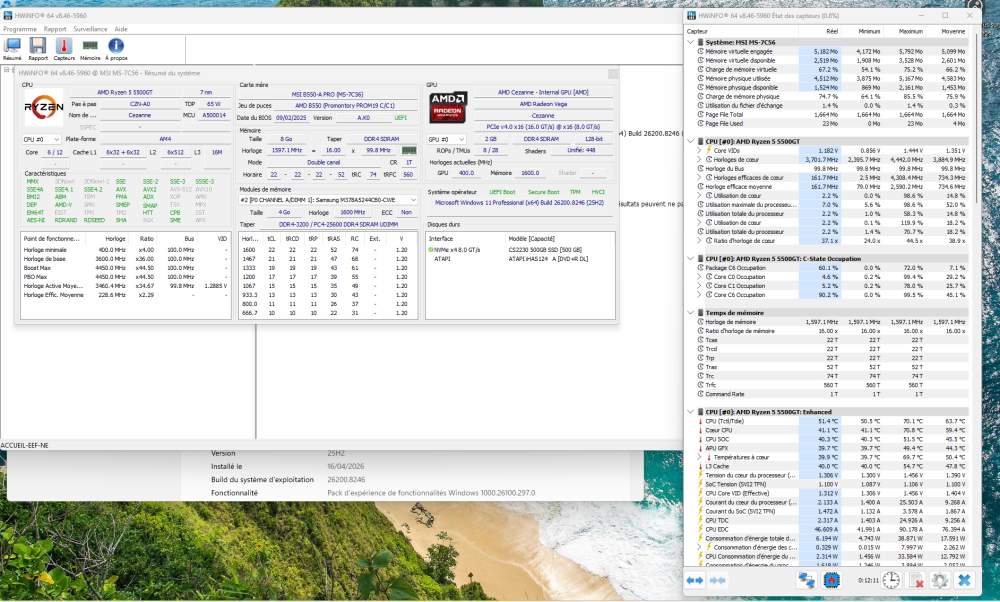Collapse AMD Ryzen 5 5500GT: Enhanced group
Viewport: 1000px width, 602px height.
point(691,412)
